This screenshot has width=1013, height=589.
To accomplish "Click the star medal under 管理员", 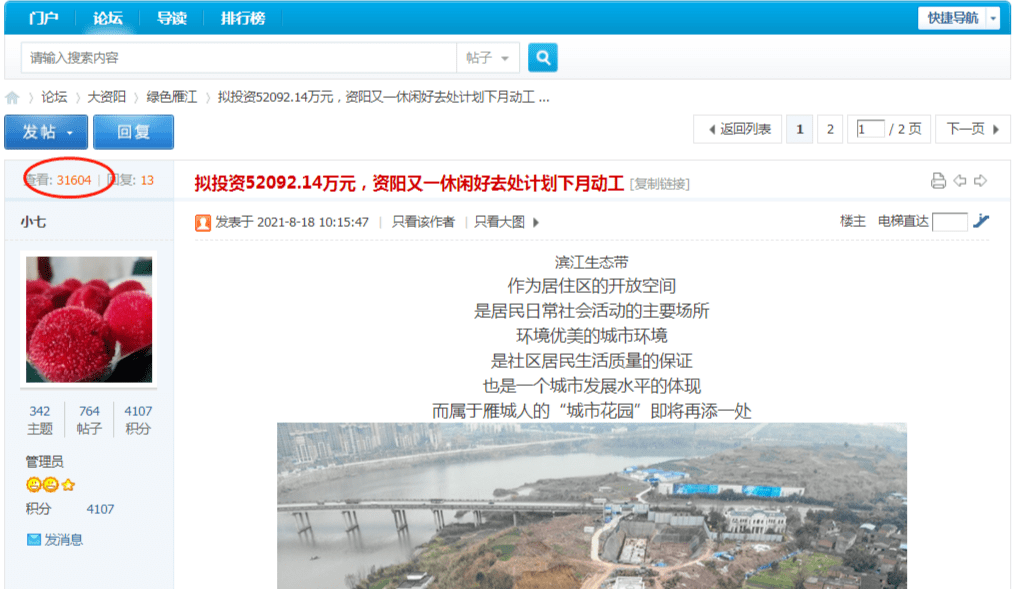I will point(69,483).
